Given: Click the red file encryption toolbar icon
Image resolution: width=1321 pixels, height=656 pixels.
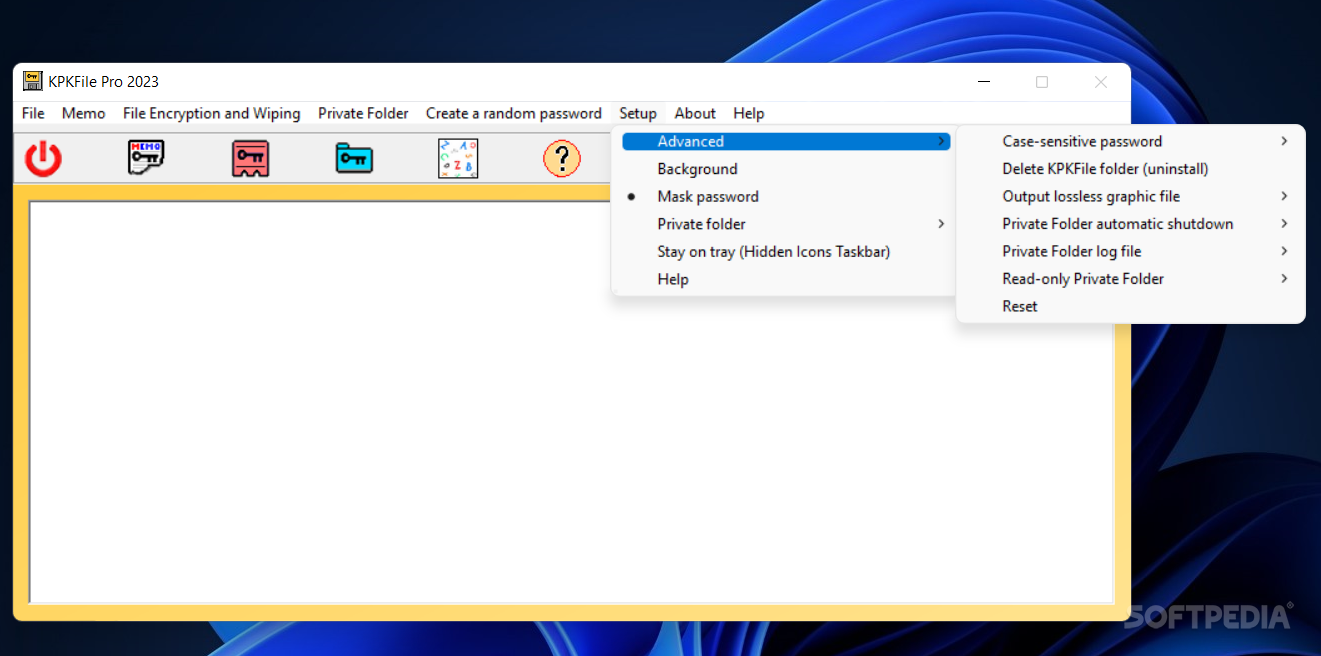Looking at the screenshot, I should (250, 158).
